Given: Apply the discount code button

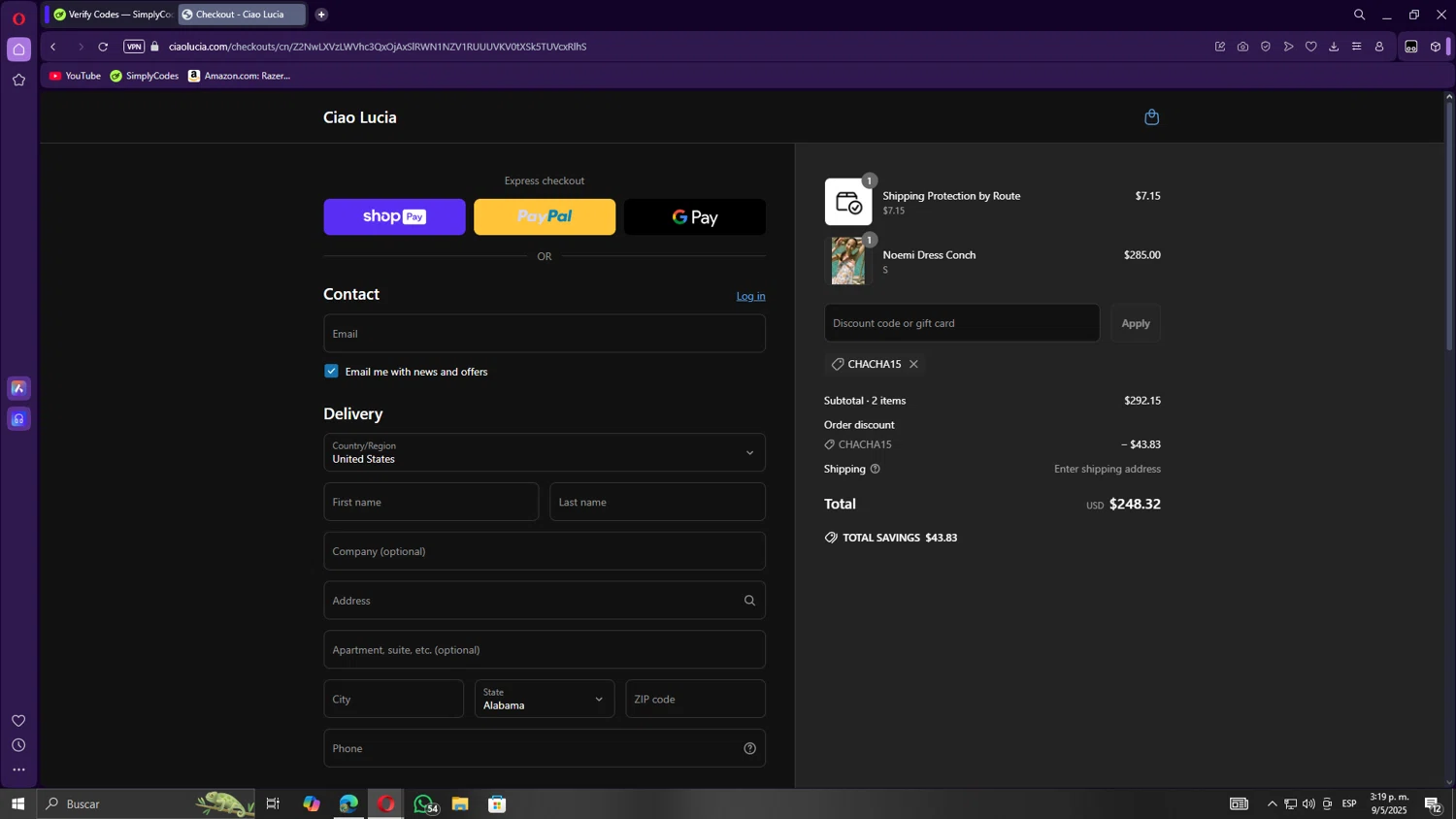Looking at the screenshot, I should 1136,323.
